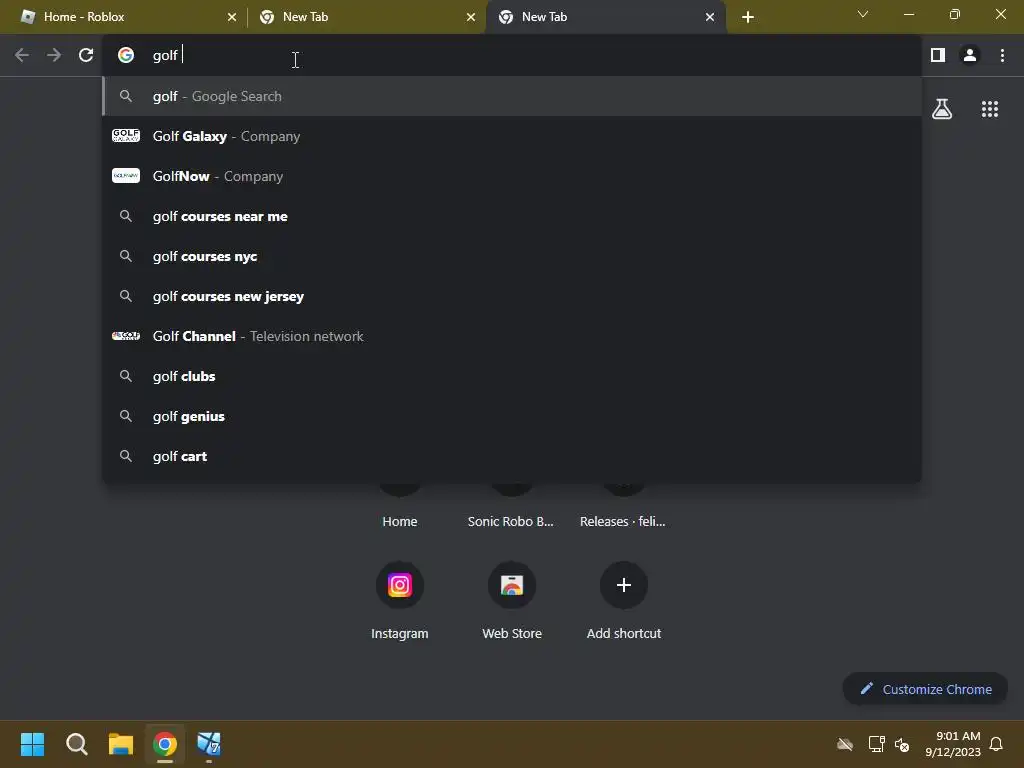1024x768 pixels.
Task: Select the golf cart suggestion
Action: click(512, 456)
